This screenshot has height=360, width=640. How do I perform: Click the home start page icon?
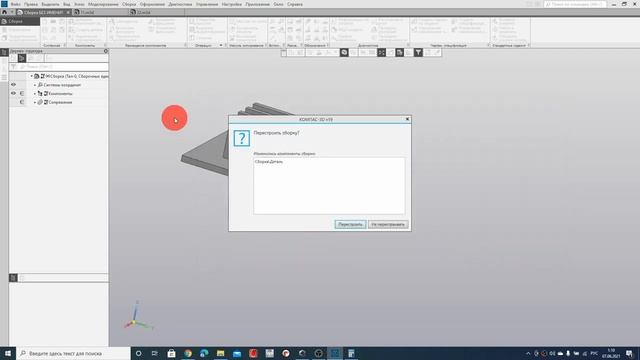point(4,12)
